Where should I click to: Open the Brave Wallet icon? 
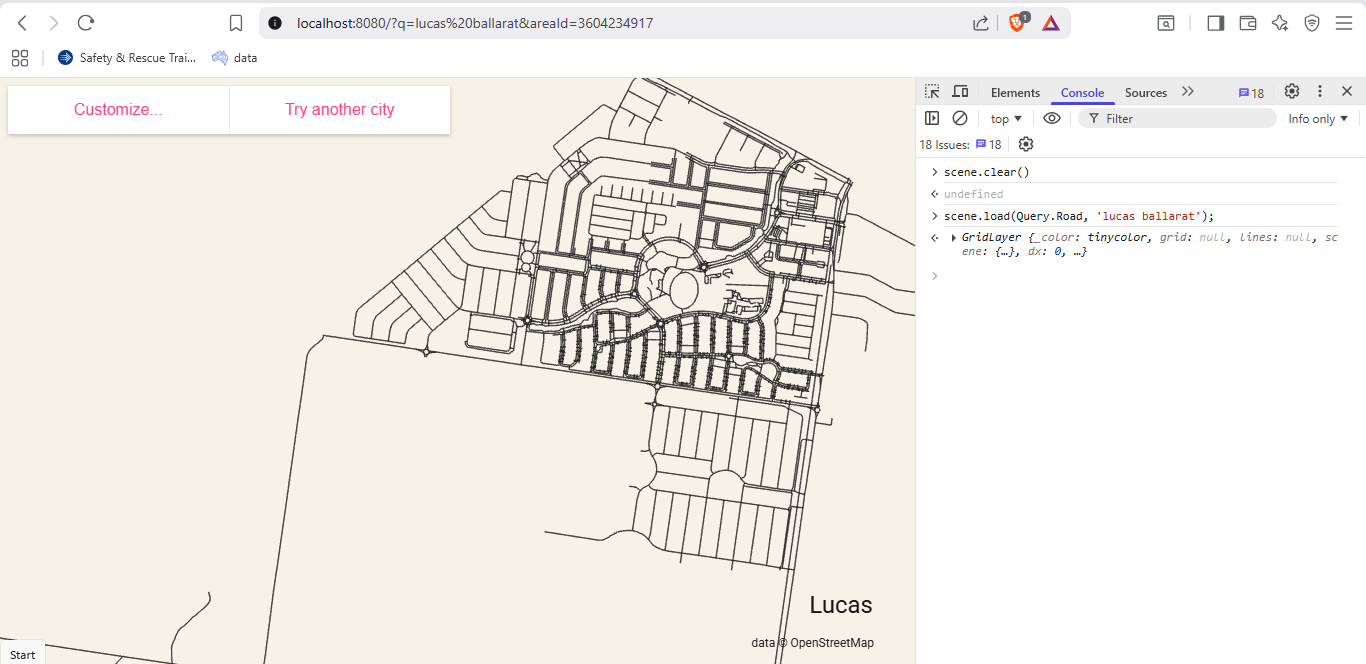coord(1248,23)
